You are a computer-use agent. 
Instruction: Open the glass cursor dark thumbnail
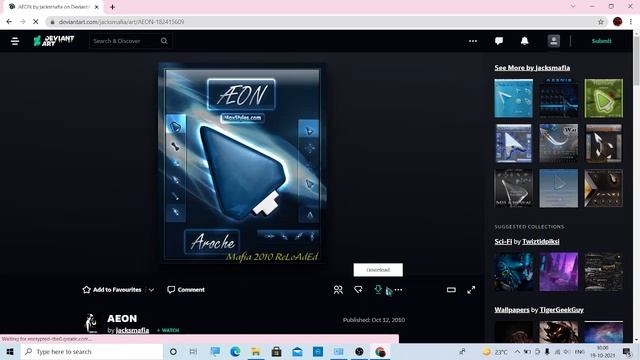click(513, 188)
